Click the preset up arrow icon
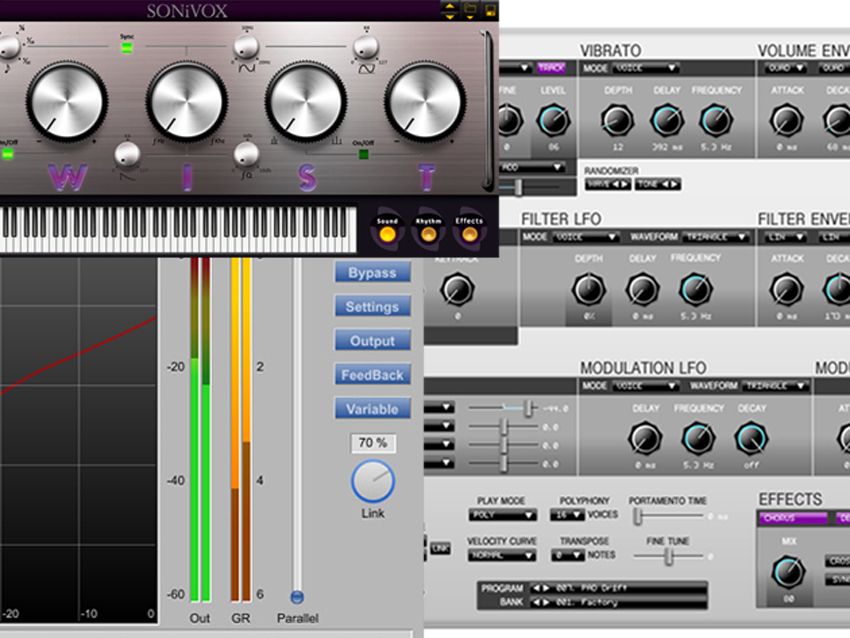Image resolution: width=850 pixels, height=638 pixels. (x=450, y=6)
